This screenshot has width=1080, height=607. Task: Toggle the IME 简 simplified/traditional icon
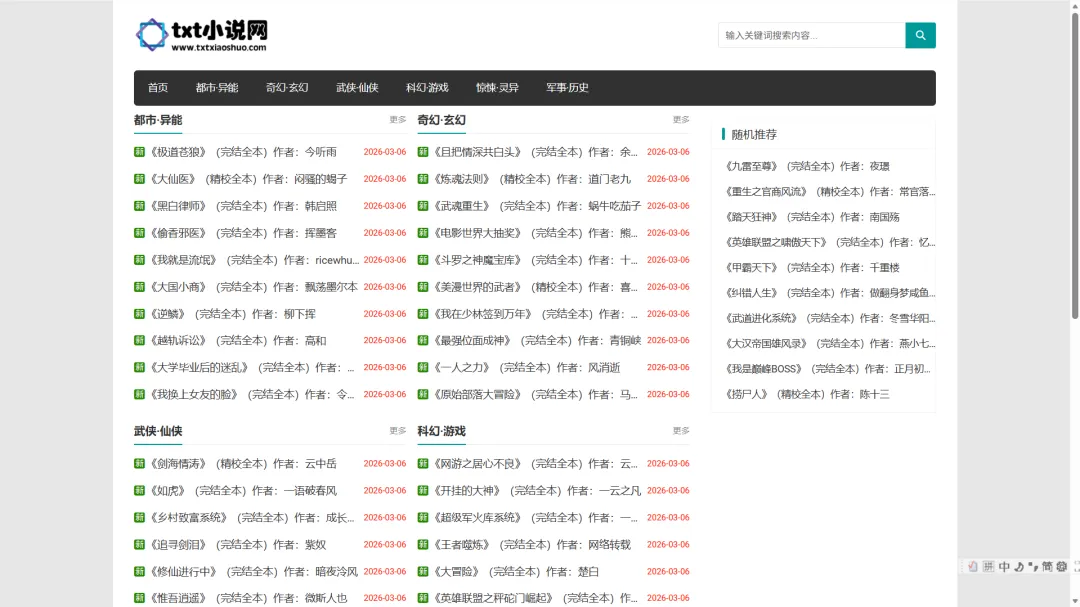(x=1047, y=566)
